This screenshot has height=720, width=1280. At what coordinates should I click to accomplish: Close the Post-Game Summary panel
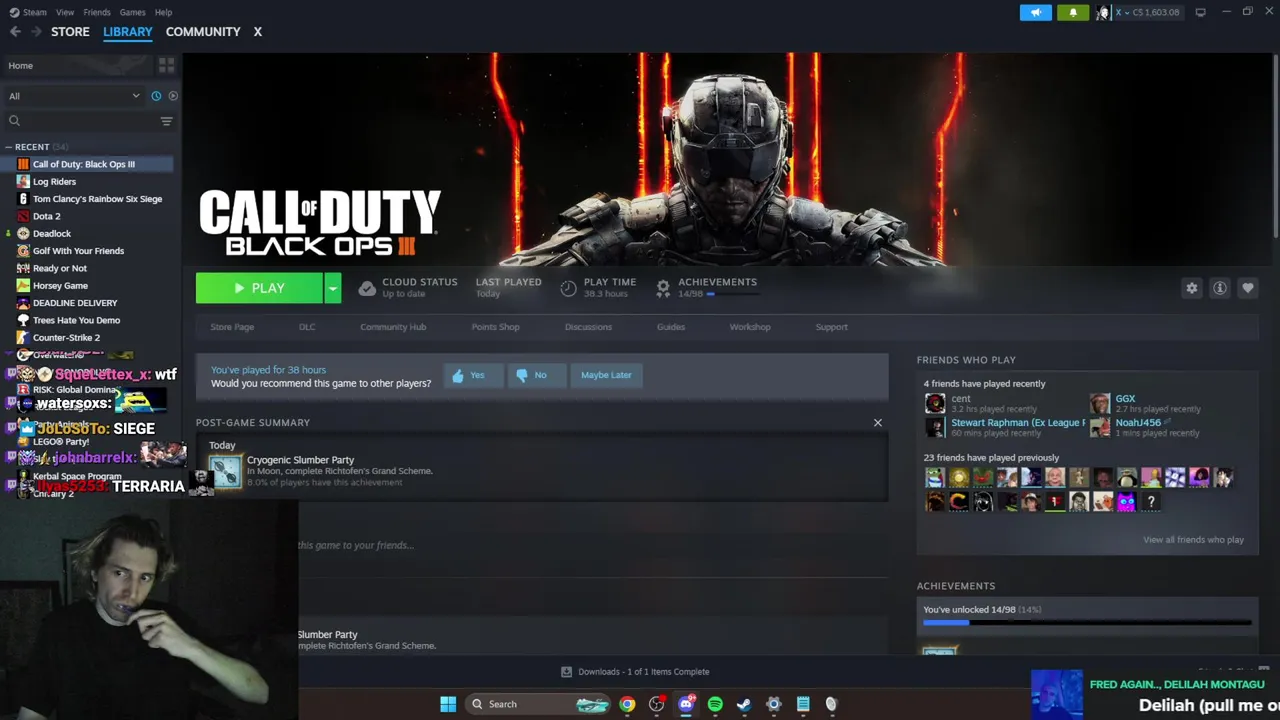[x=878, y=423]
